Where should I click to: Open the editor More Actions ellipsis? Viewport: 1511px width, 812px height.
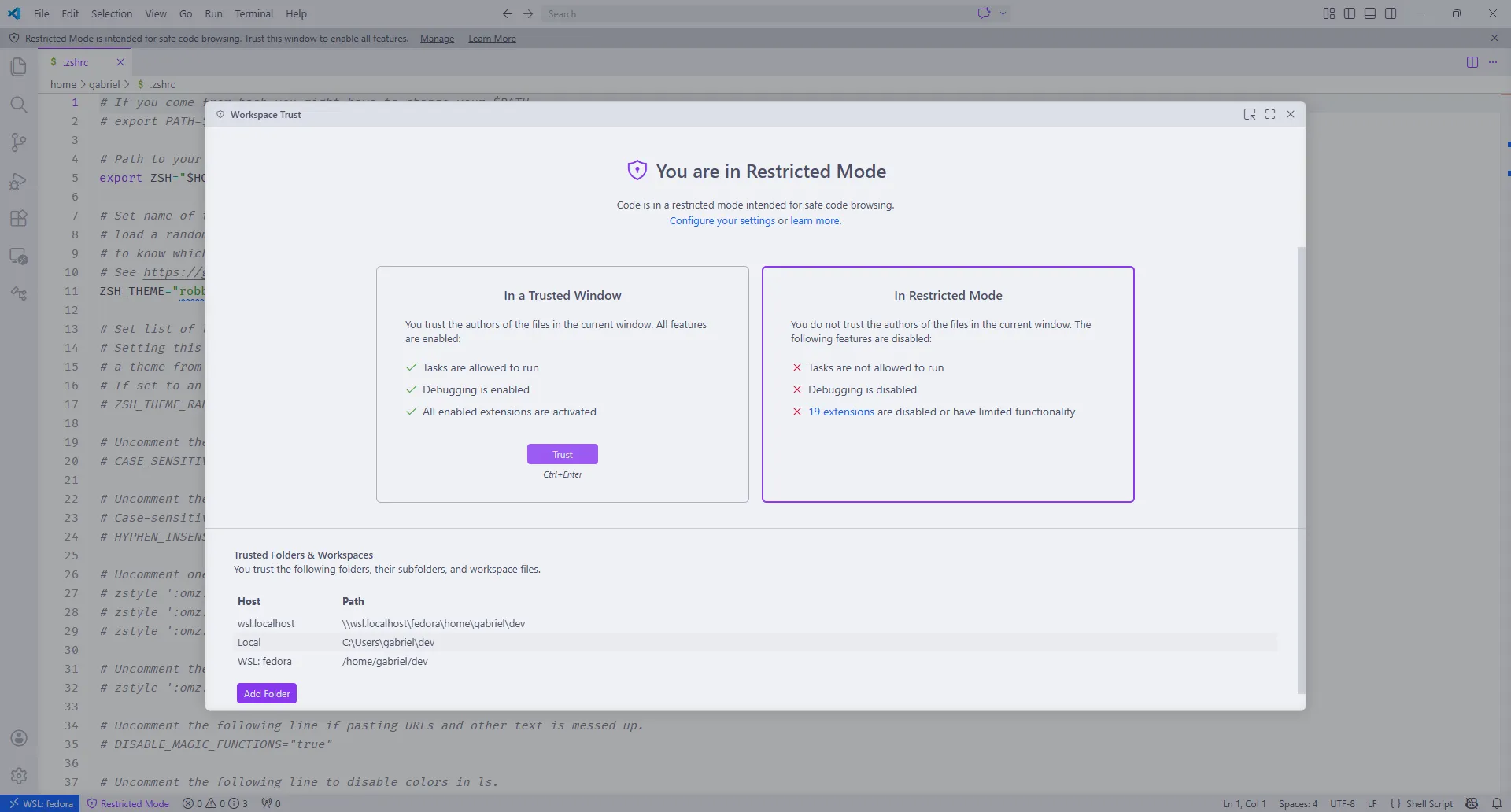click(x=1493, y=62)
